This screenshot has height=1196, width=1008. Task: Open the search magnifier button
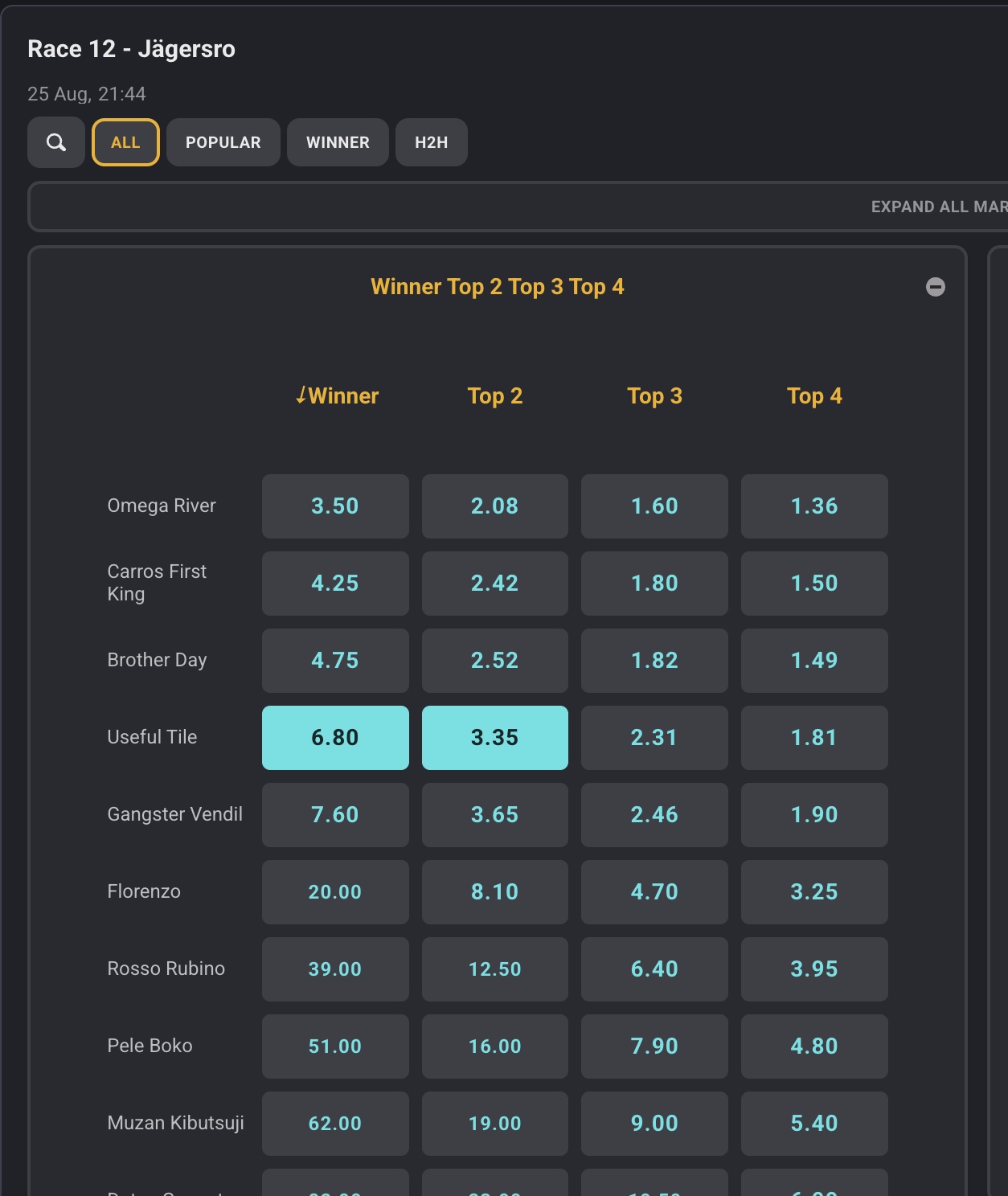[56, 142]
